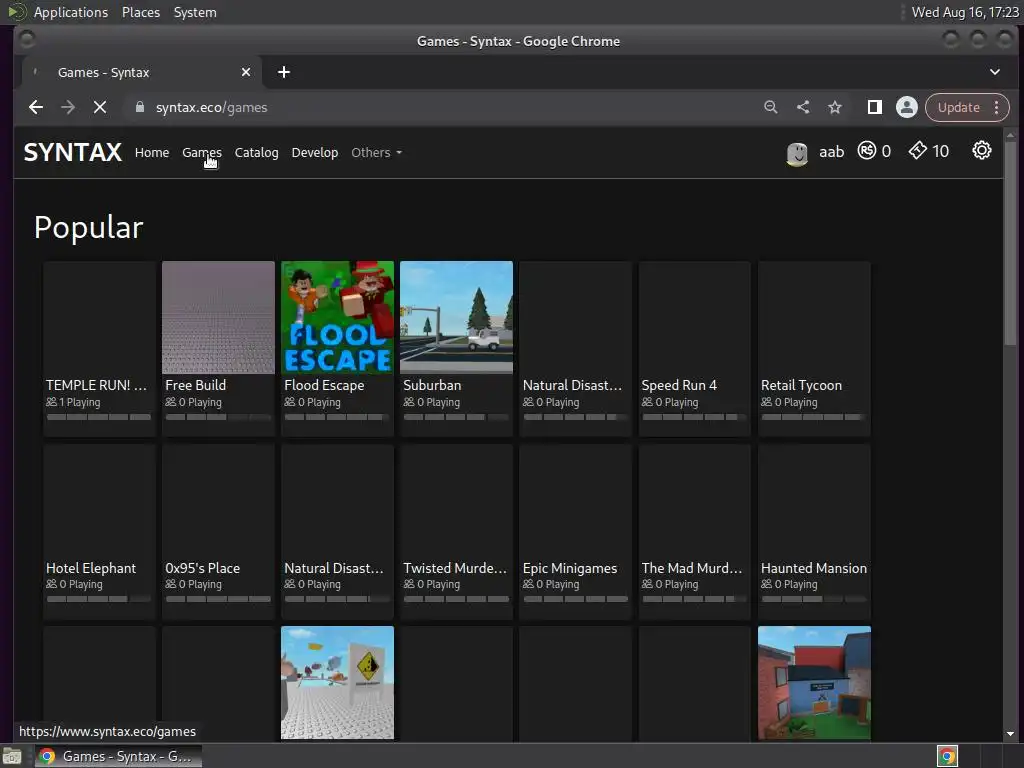Image resolution: width=1024 pixels, height=768 pixels.
Task: Click the aab username link
Action: coord(831,152)
